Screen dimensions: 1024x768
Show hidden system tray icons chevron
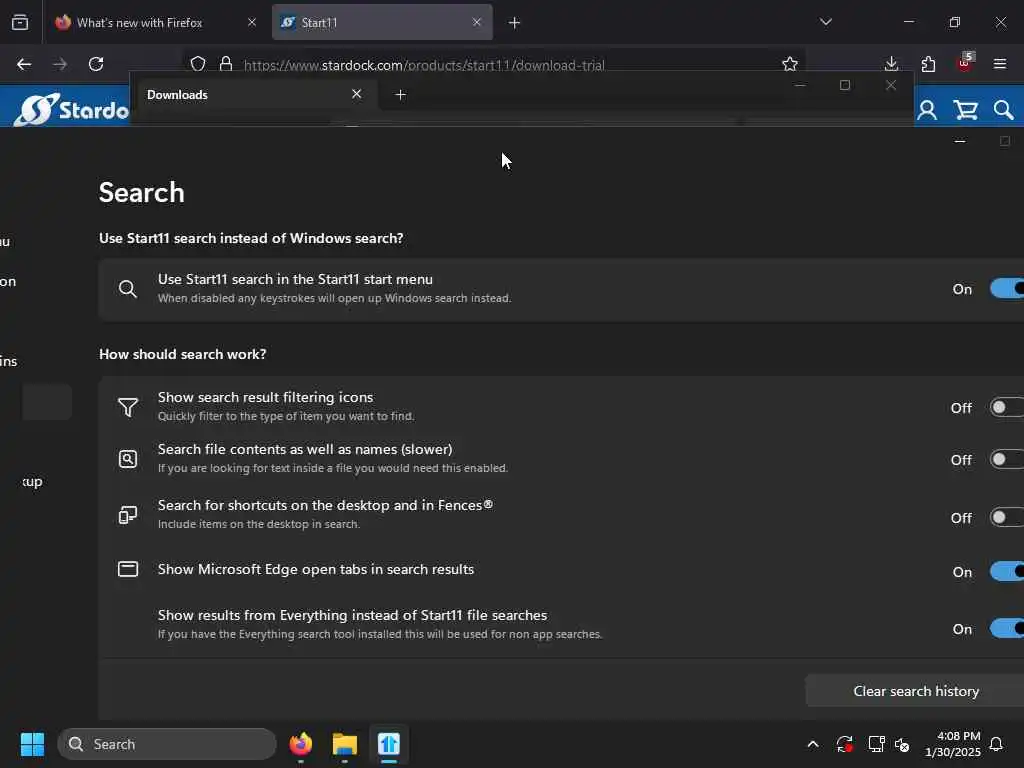coord(813,744)
